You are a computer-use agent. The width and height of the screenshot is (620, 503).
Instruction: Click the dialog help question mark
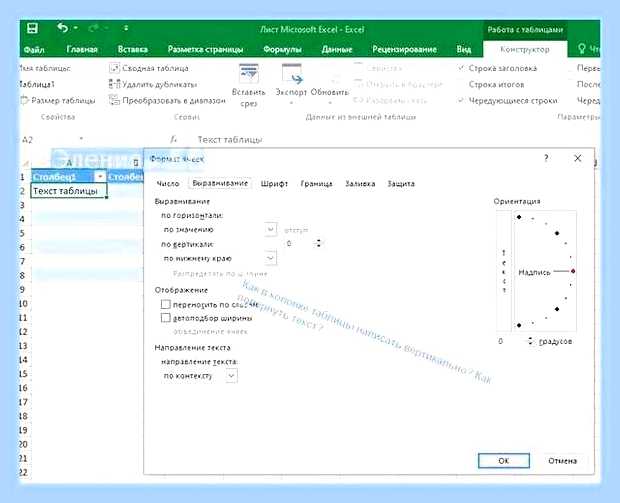pos(546,159)
